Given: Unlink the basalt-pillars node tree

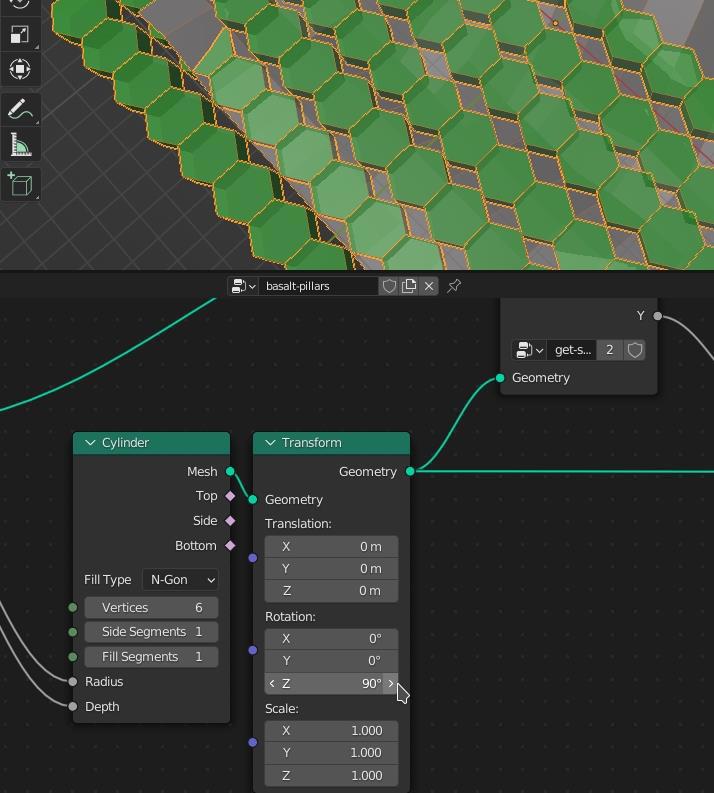Looking at the screenshot, I should (429, 286).
